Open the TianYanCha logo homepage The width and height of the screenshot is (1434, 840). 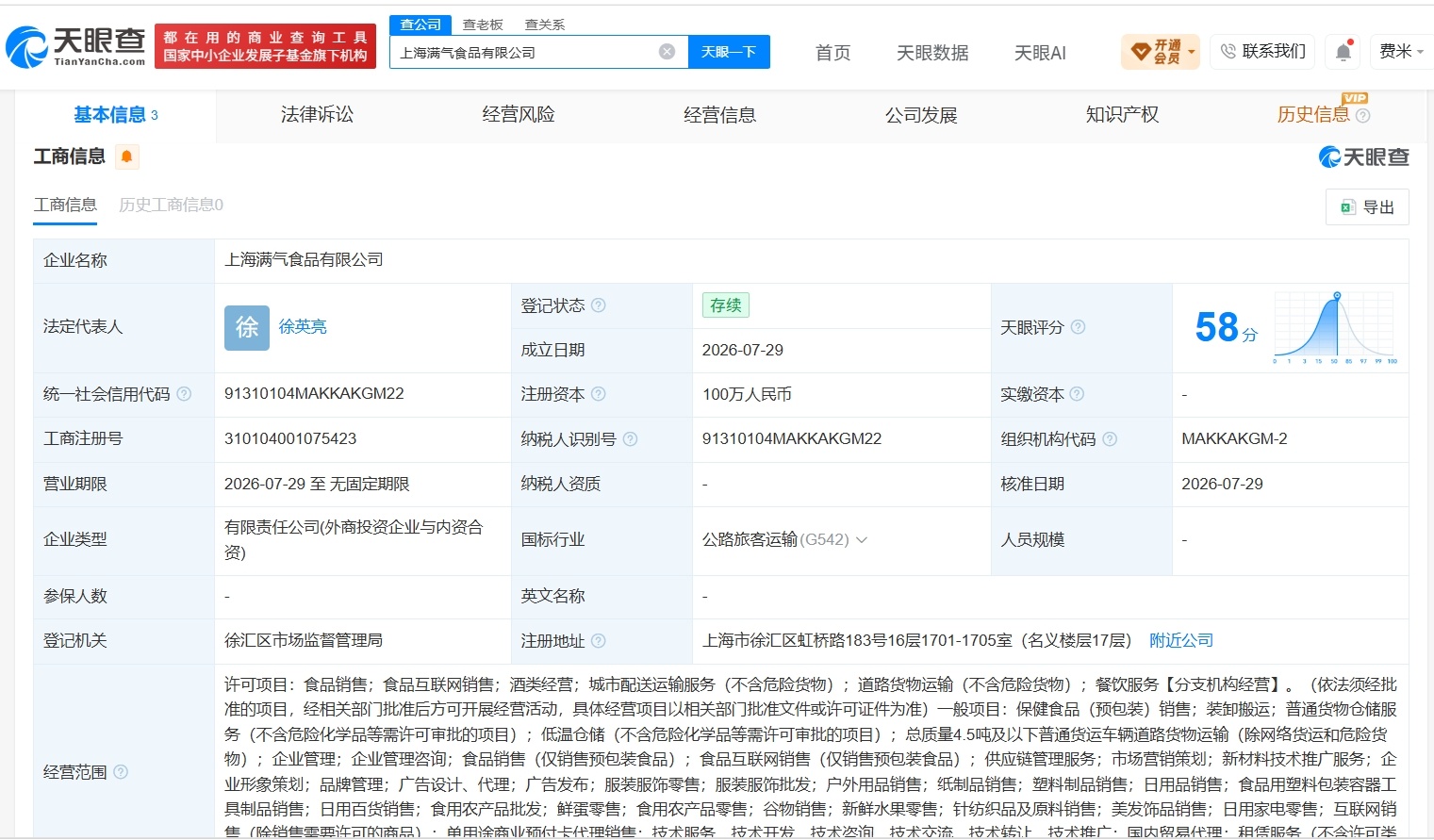75,46
